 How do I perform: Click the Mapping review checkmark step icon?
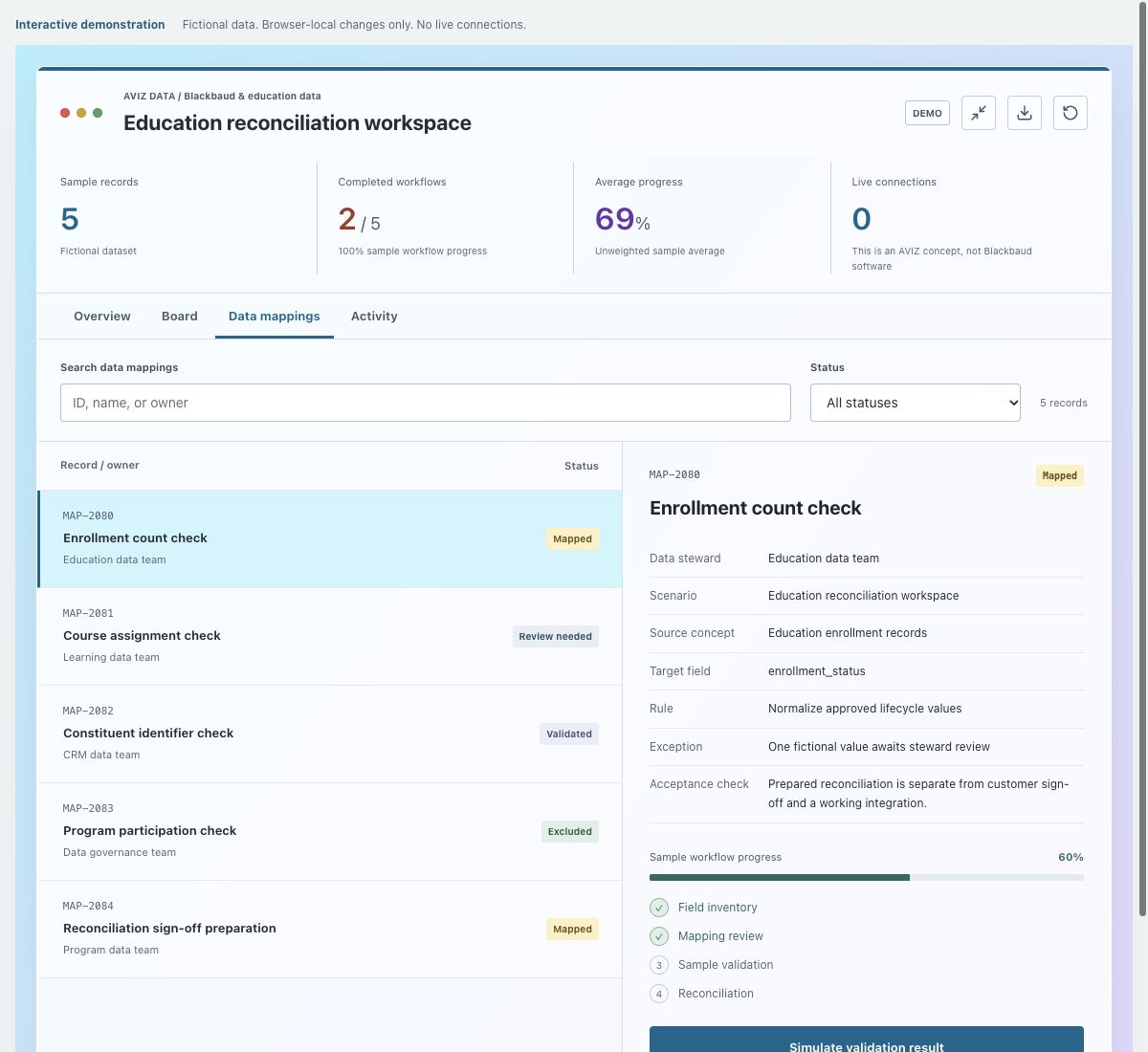pos(659,936)
